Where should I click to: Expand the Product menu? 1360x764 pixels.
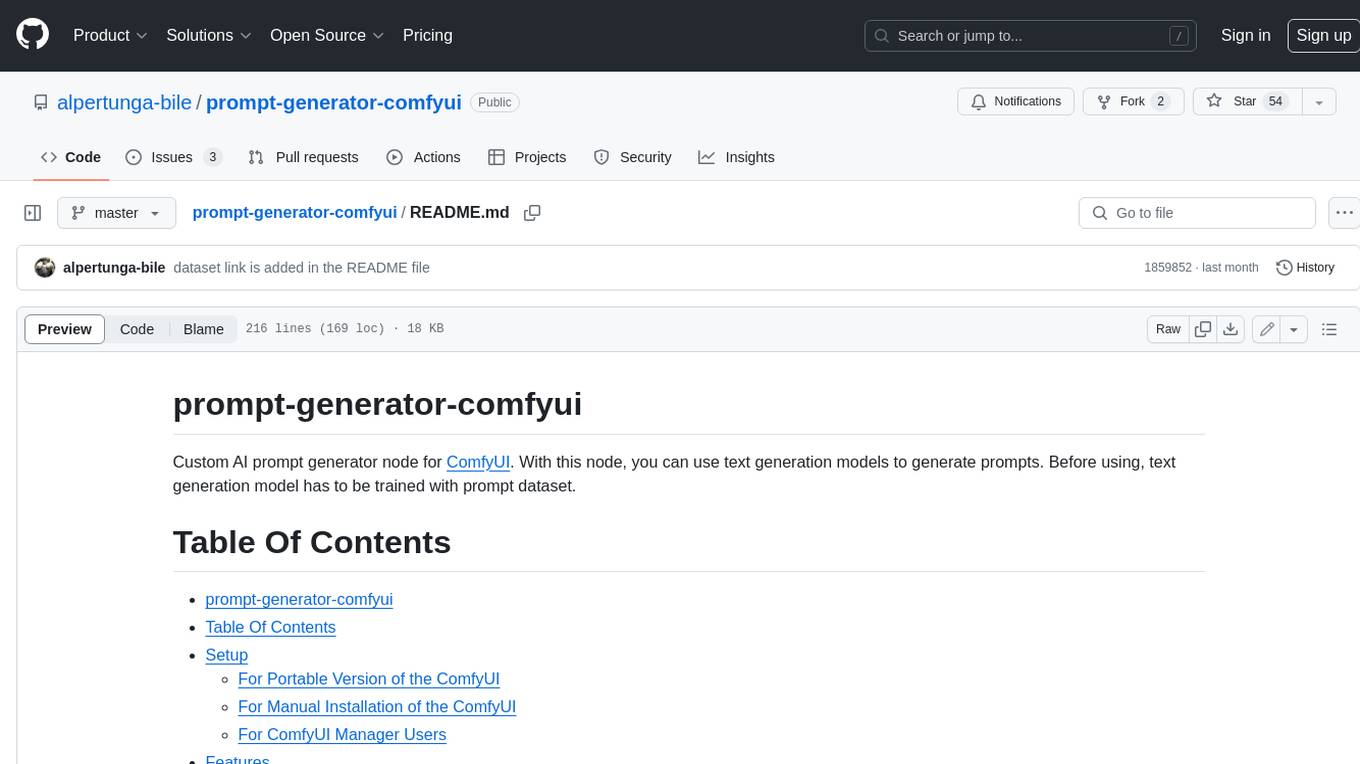pyautogui.click(x=110, y=35)
